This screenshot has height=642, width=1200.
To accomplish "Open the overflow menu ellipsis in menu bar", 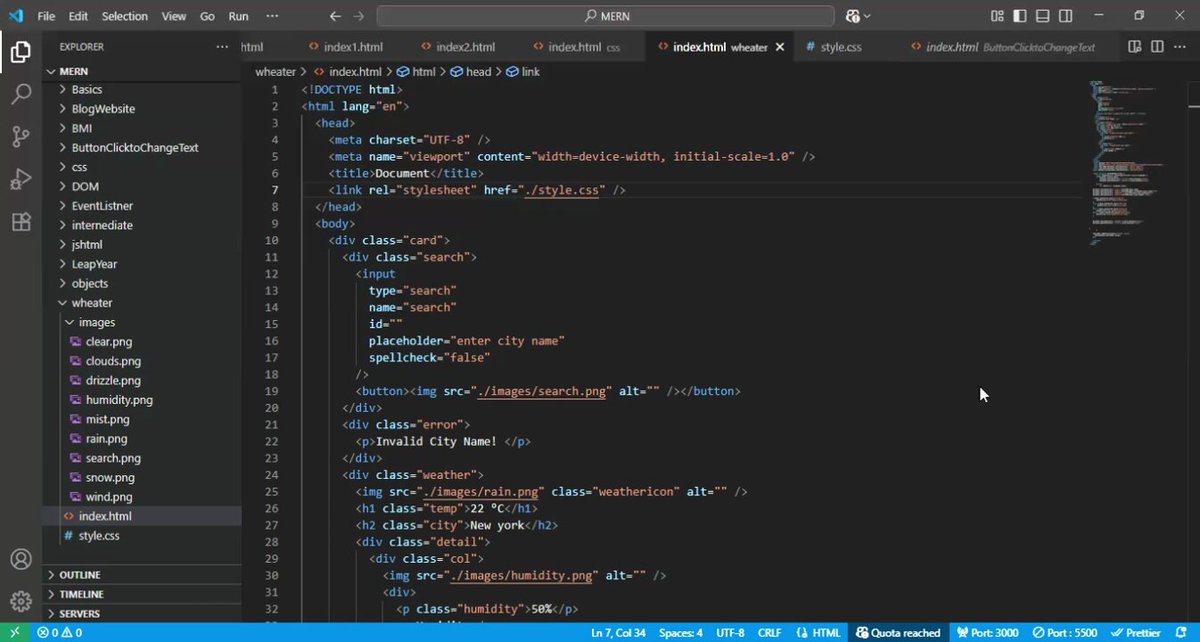I will point(273,16).
